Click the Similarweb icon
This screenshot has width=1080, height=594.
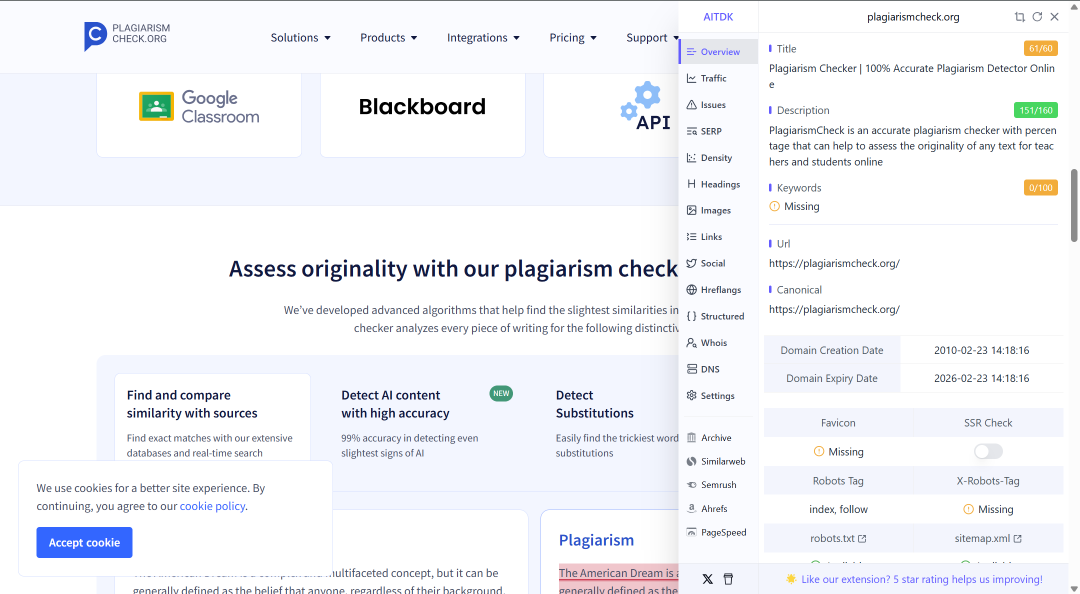pos(692,461)
